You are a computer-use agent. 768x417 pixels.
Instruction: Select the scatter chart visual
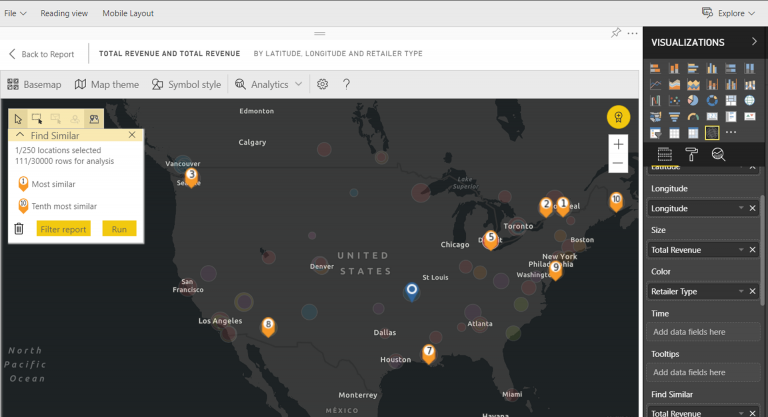coord(674,100)
